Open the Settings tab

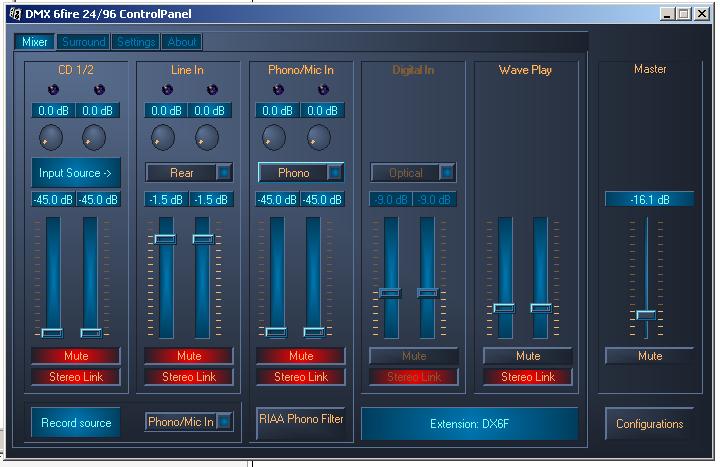pos(136,42)
